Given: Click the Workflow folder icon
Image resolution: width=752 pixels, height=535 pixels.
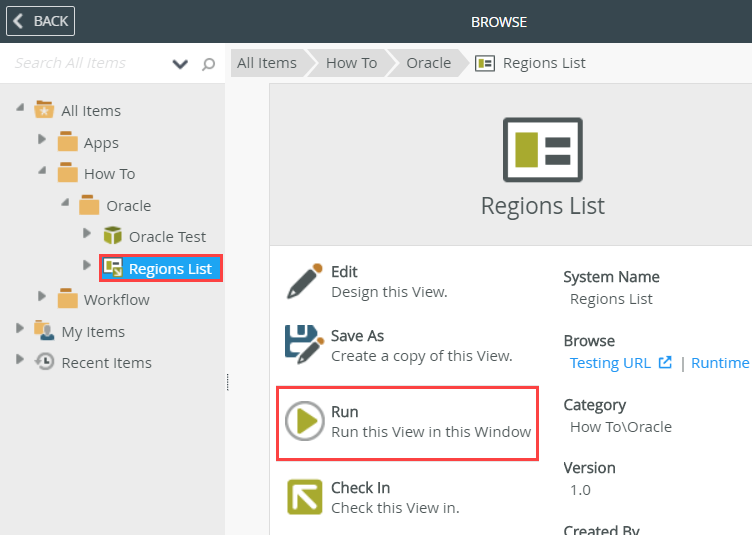Looking at the screenshot, I should [67, 298].
